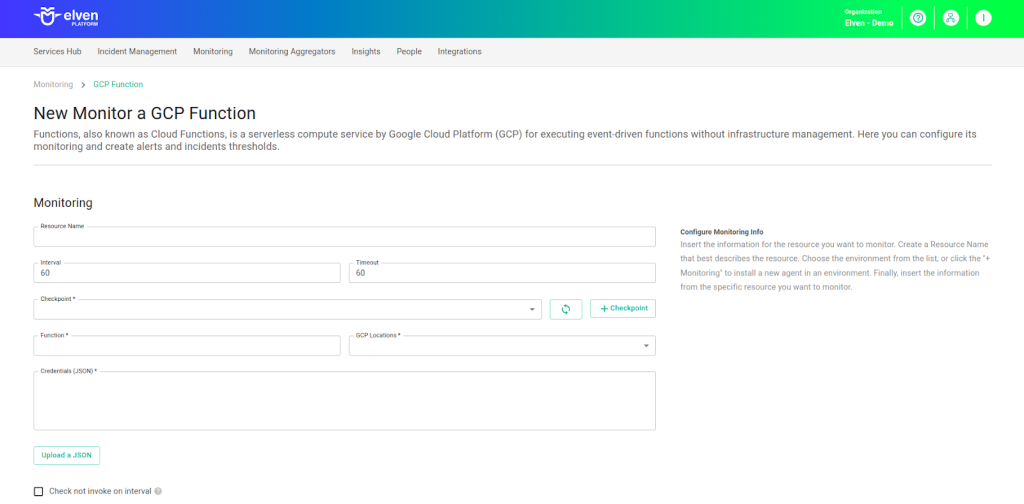
Task: Click the Upload a JSON button
Action: 67,455
